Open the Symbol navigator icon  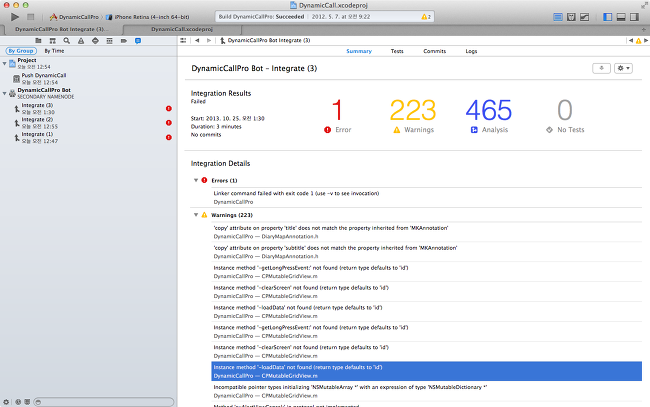click(x=53, y=41)
